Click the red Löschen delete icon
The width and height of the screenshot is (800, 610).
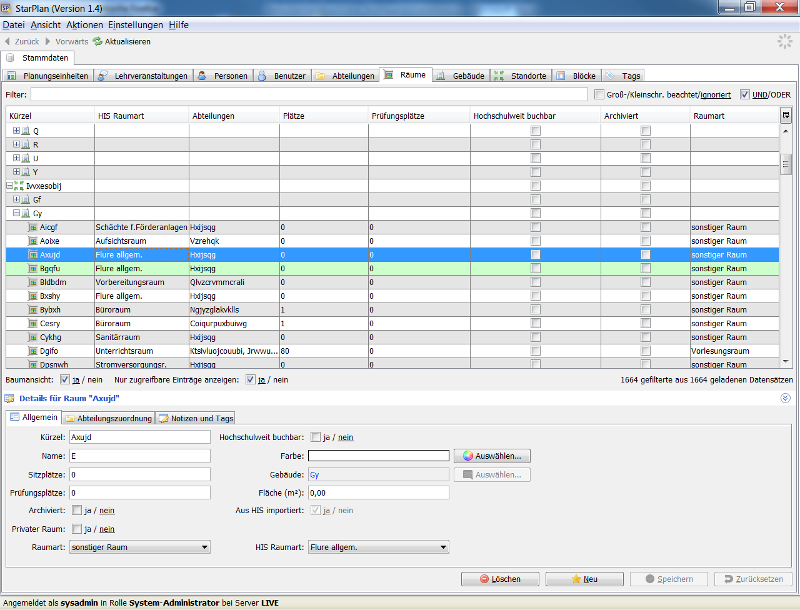(484, 579)
